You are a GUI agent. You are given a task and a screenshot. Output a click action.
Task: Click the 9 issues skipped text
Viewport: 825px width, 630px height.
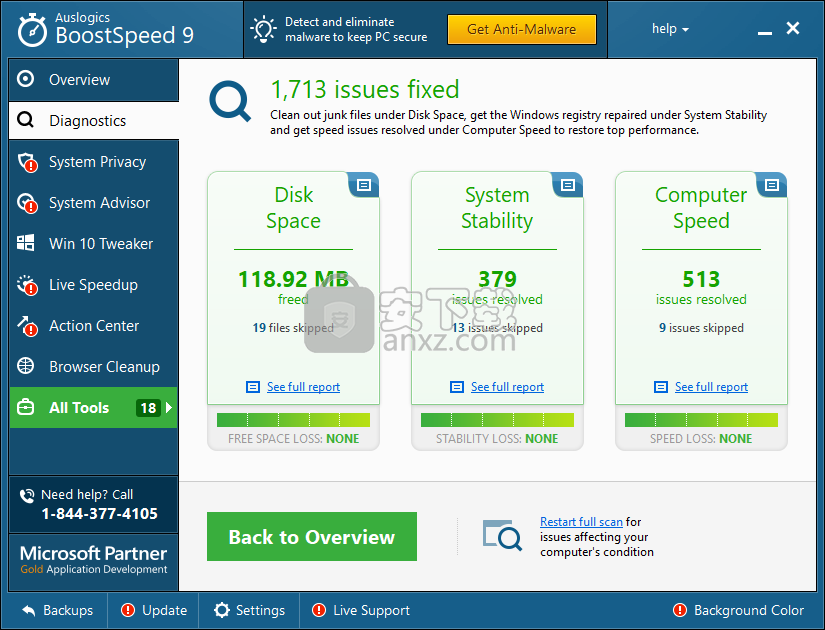pos(701,328)
